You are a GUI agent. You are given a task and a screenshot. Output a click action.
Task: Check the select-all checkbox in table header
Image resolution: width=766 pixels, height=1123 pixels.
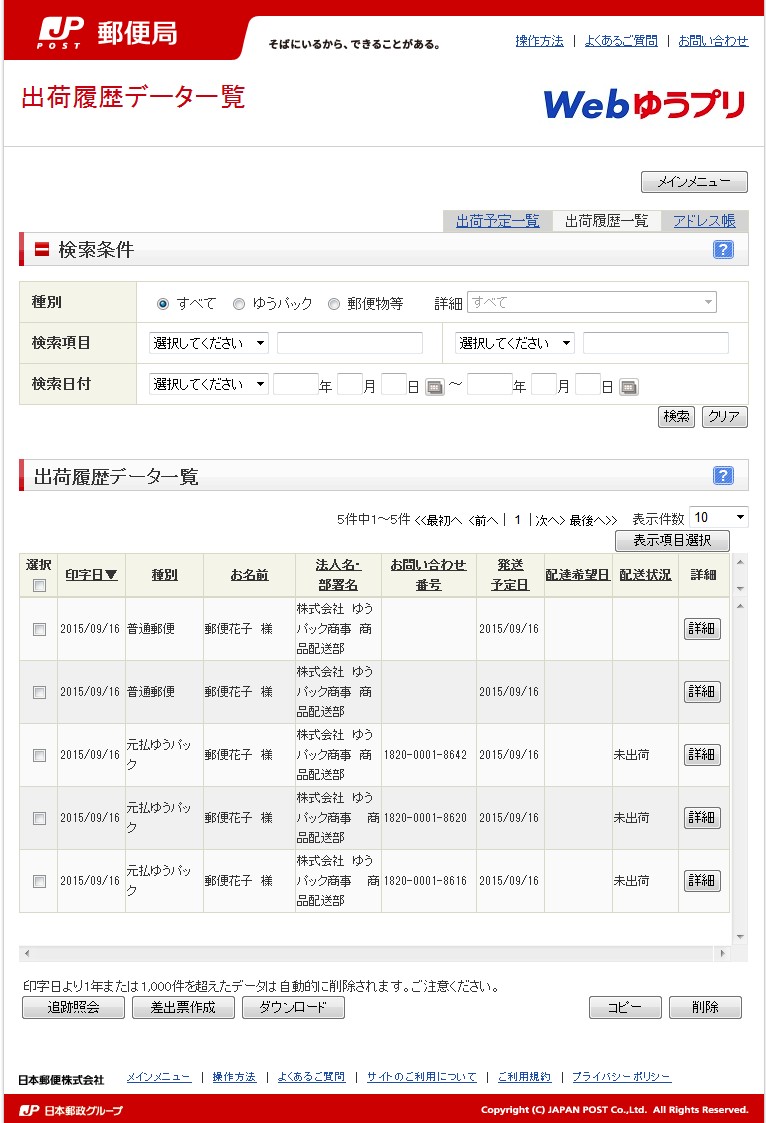[39, 586]
